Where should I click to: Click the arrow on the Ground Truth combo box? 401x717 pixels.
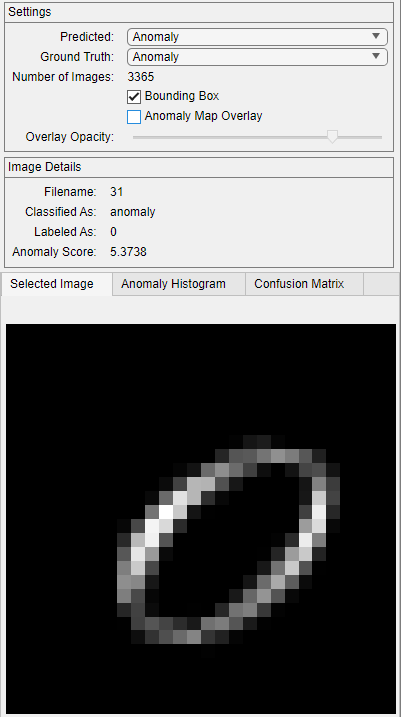tap(376, 56)
